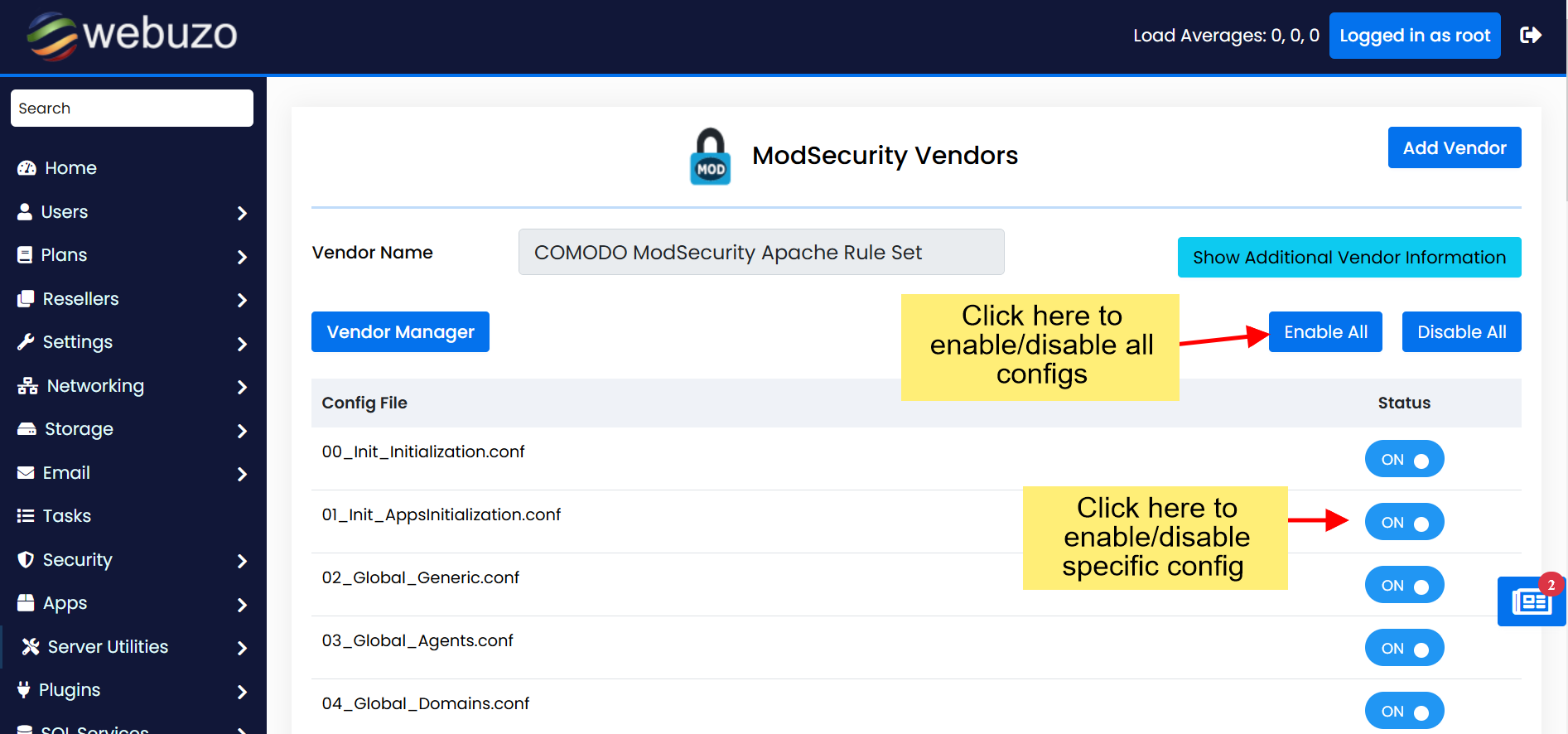Click the Email envelope icon
1568x734 pixels.
point(26,473)
